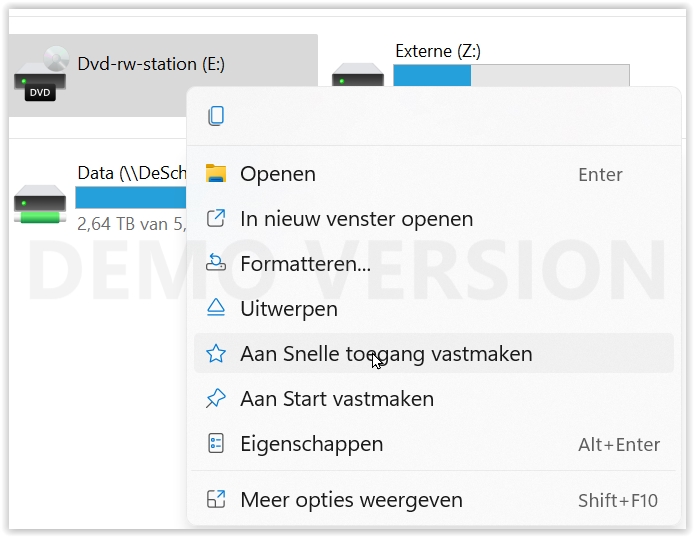Click the Aan Start pin icon
Screen dimensions: 694x537
tap(216, 399)
